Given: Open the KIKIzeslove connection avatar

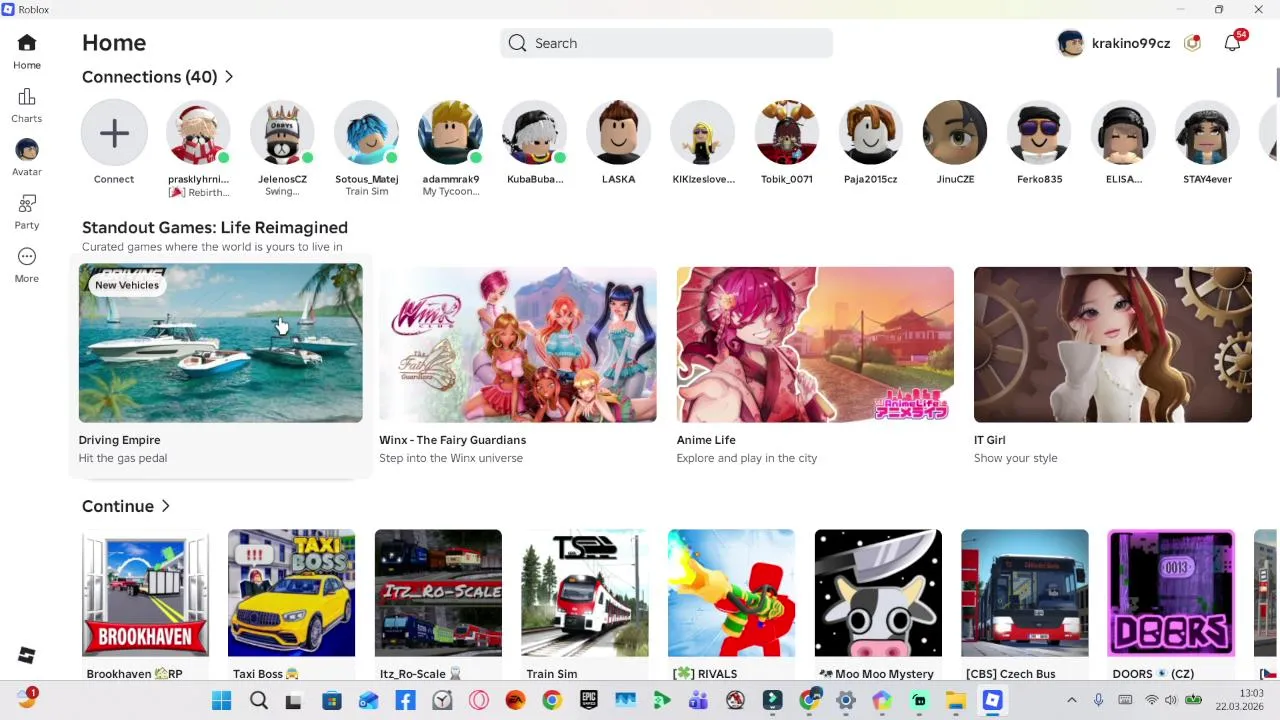Looking at the screenshot, I should 702,132.
